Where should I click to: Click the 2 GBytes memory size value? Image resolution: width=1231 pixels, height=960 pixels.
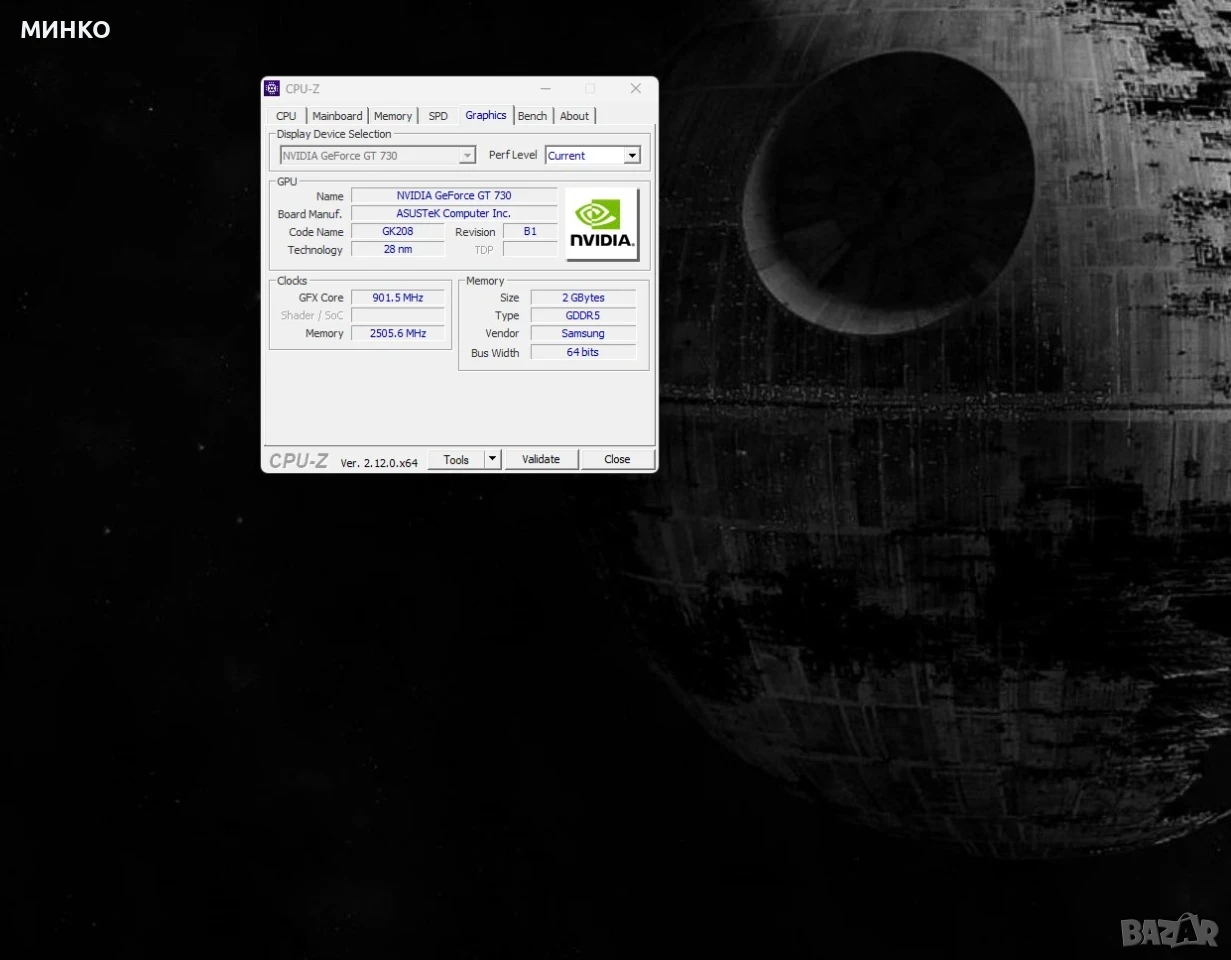pos(583,298)
